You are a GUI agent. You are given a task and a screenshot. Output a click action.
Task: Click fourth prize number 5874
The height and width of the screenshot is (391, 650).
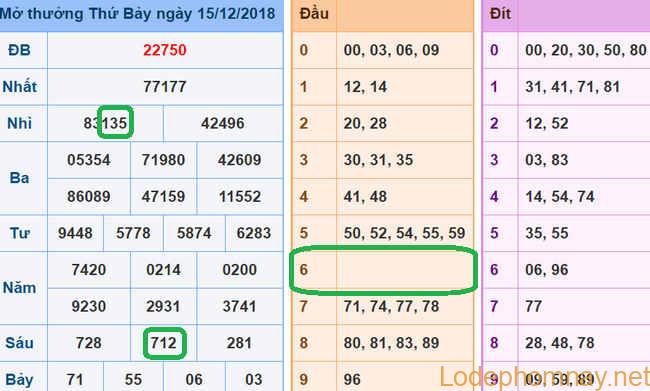coord(194,233)
